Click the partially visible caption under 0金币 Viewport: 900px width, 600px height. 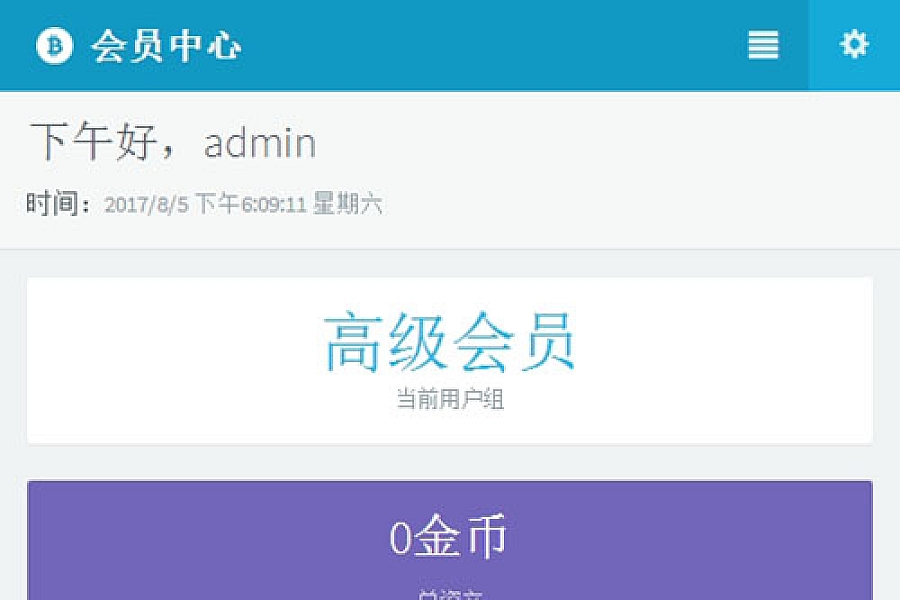coord(450,595)
